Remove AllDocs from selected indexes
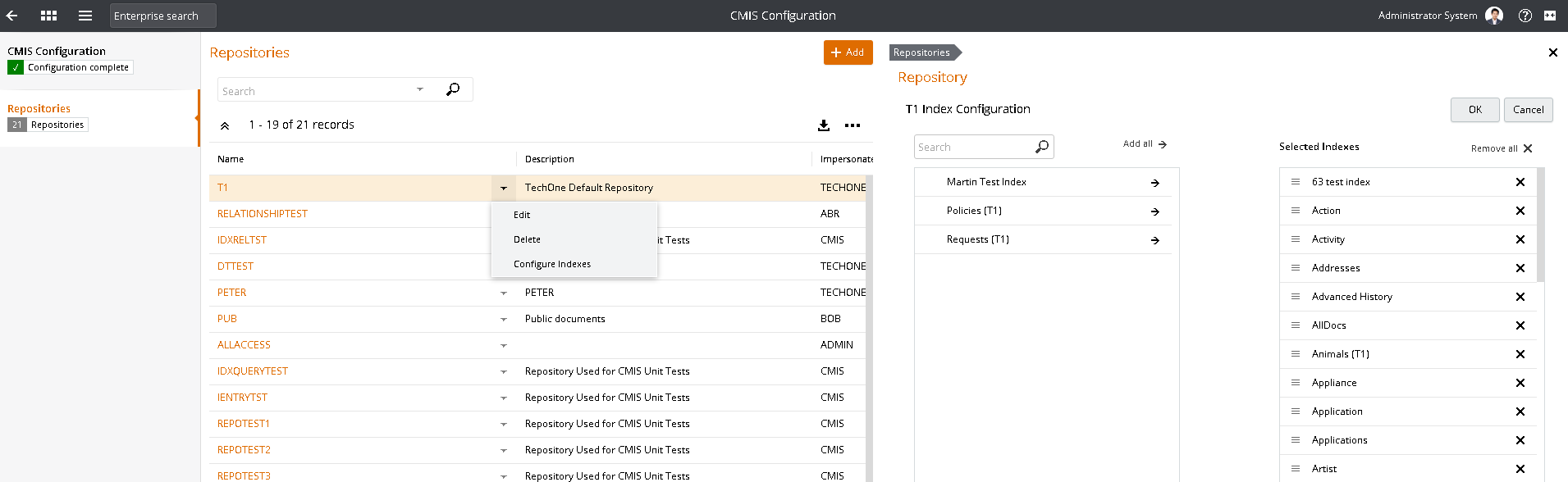1568x482 pixels. (x=1520, y=325)
